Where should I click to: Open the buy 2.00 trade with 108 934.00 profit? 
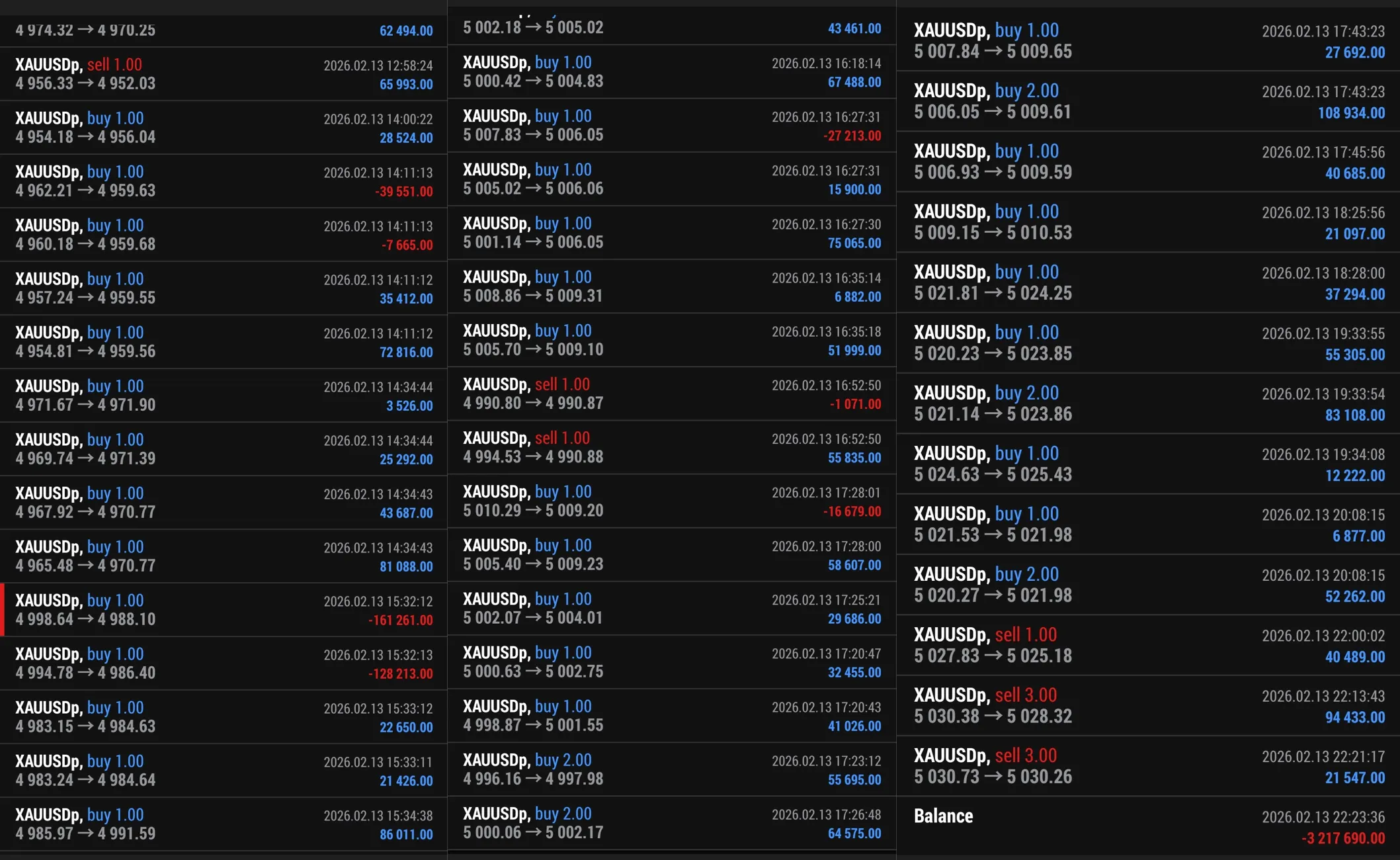[x=1148, y=101]
